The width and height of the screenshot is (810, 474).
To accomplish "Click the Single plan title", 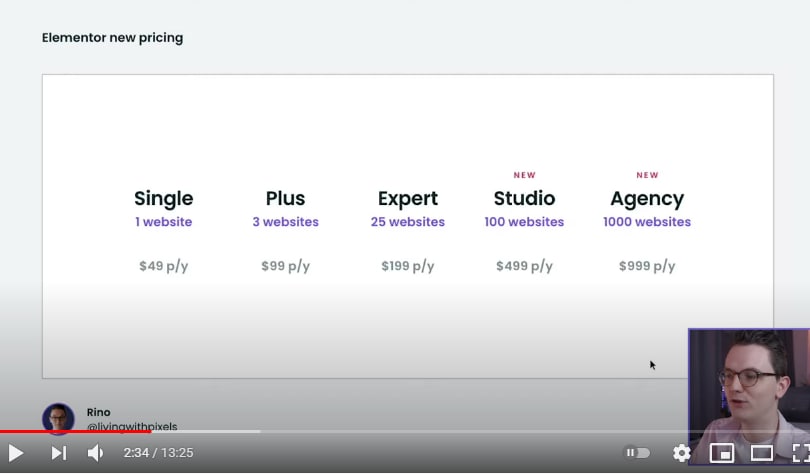I will point(163,199).
